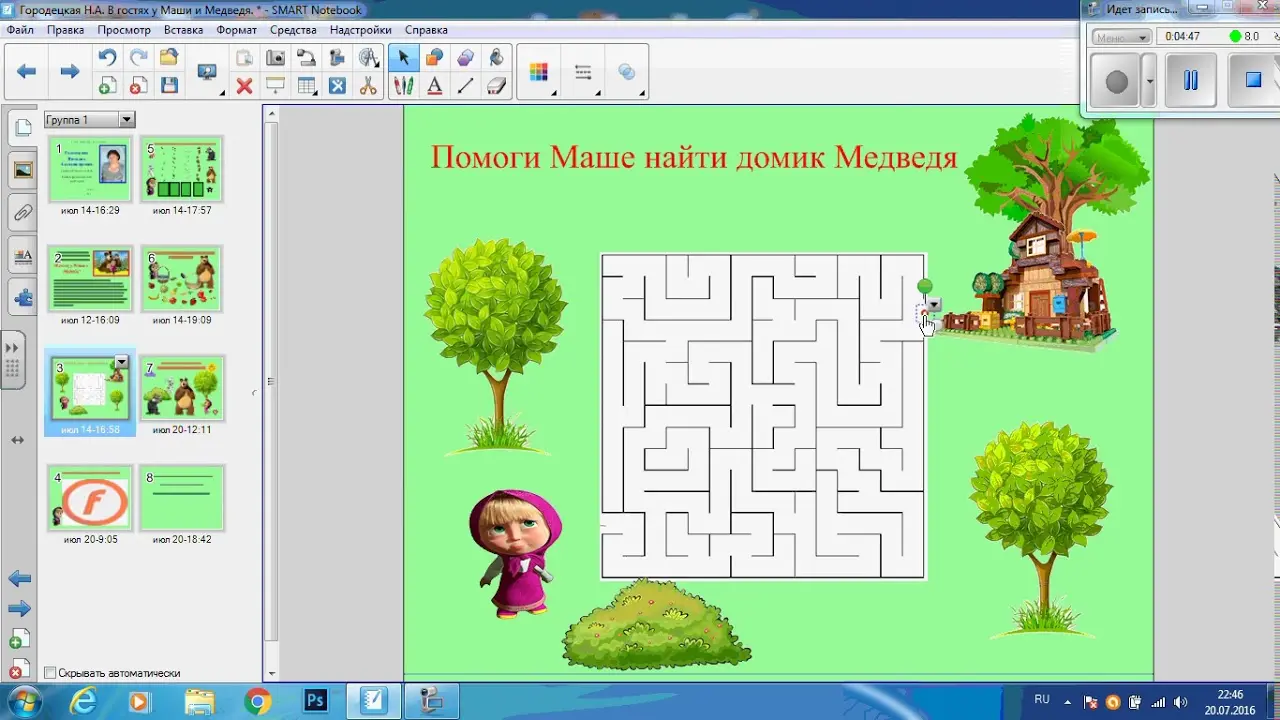Screen dimensions: 1280x720
Task: Activate the Select arrow tool
Action: pyautogui.click(x=403, y=57)
